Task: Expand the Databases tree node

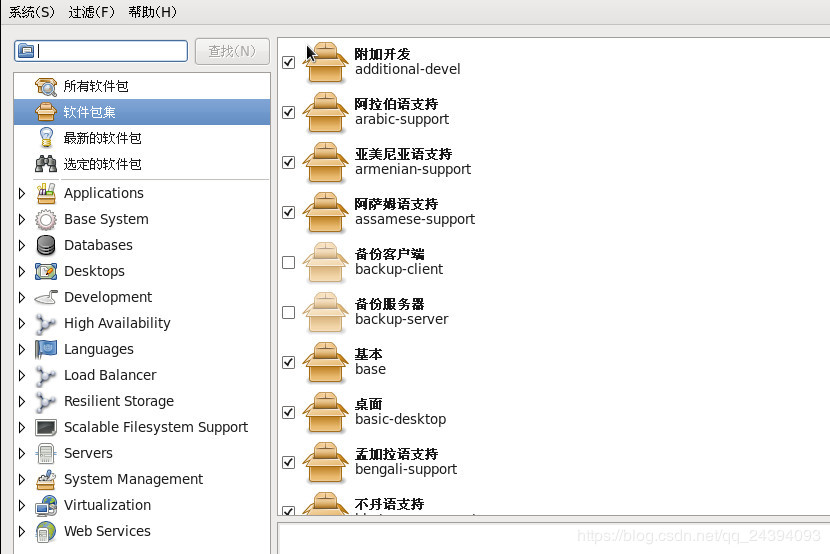Action: 22,245
